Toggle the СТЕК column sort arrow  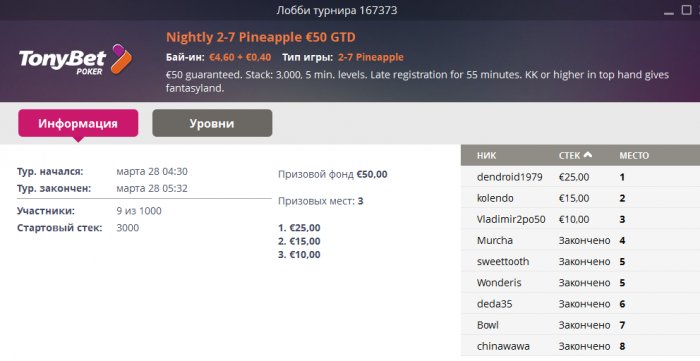click(588, 155)
